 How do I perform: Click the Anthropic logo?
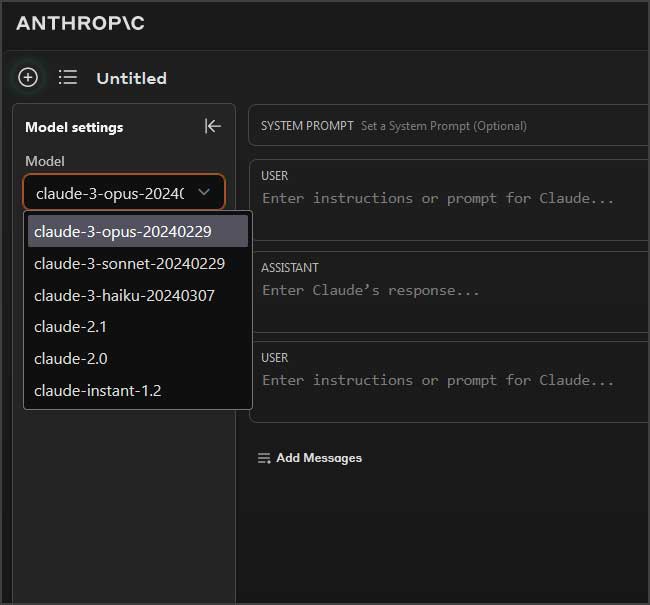80,23
